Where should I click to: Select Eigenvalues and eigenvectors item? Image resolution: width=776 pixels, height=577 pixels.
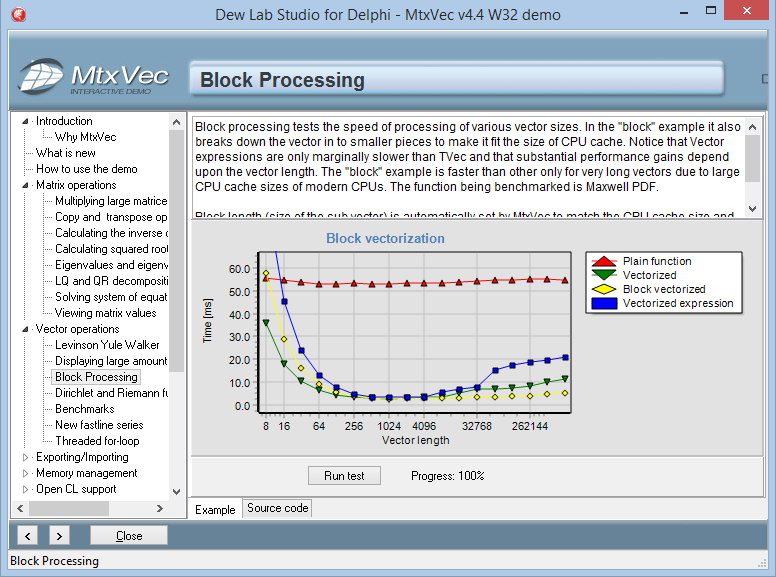click(111, 265)
